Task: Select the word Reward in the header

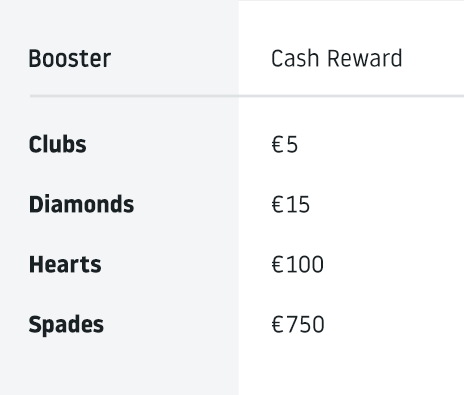Action: coord(365,59)
